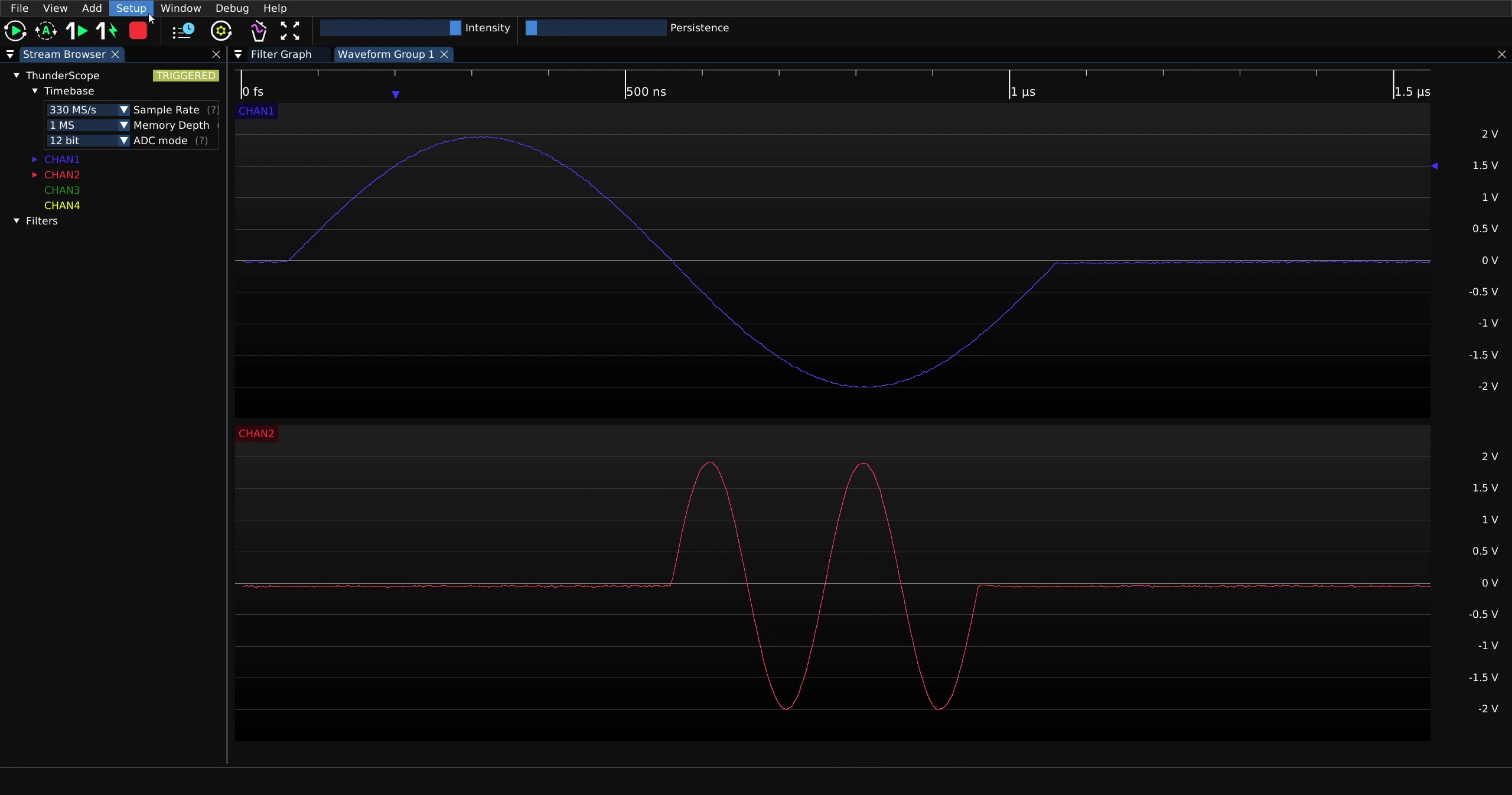The image size is (1512, 795).
Task: Stop acquisition with the red stop button
Action: point(138,31)
